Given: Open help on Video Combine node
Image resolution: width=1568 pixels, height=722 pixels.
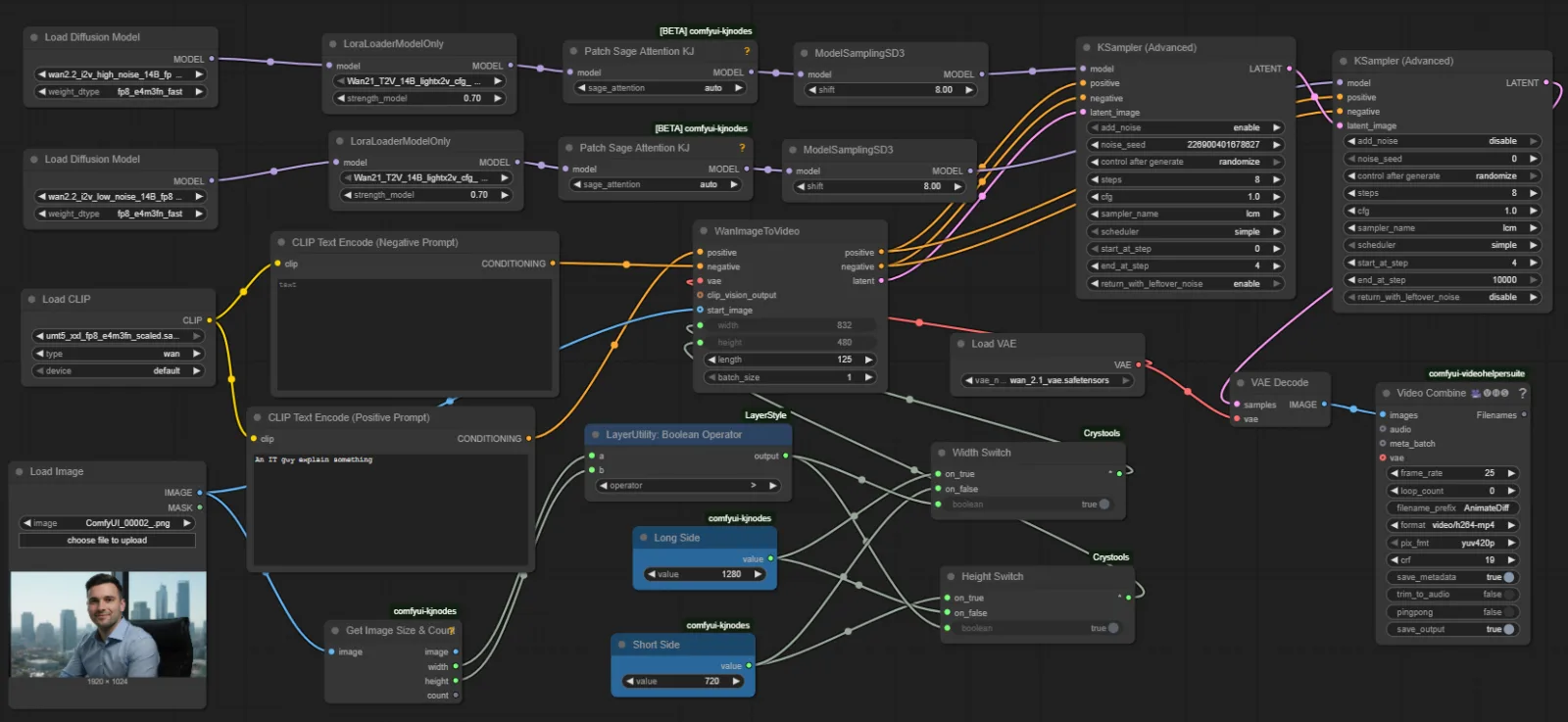Looking at the screenshot, I should pyautogui.click(x=1522, y=393).
